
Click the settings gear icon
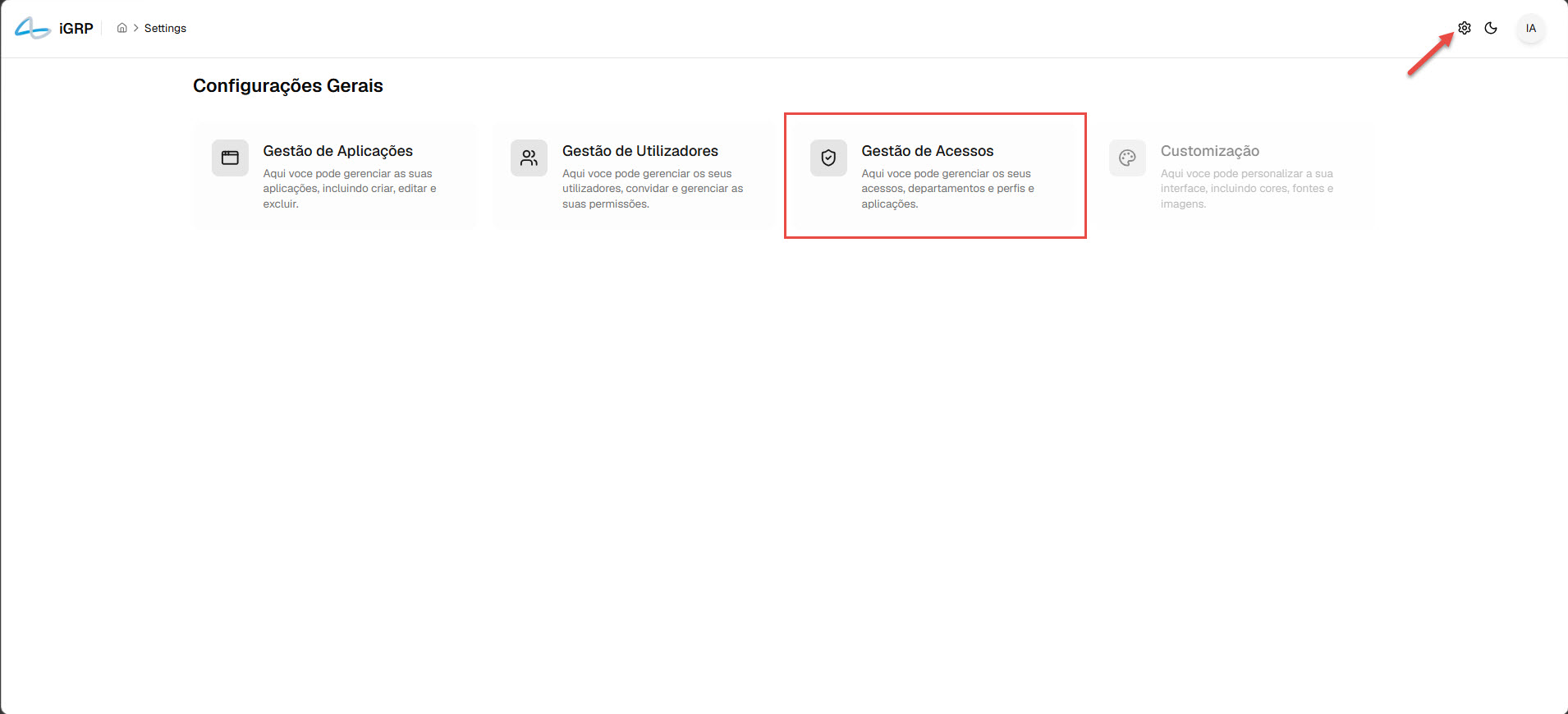click(x=1465, y=28)
